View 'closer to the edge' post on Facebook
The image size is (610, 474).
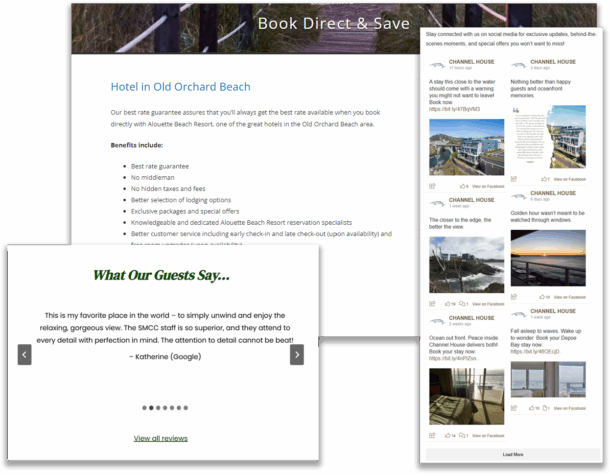(x=488, y=304)
